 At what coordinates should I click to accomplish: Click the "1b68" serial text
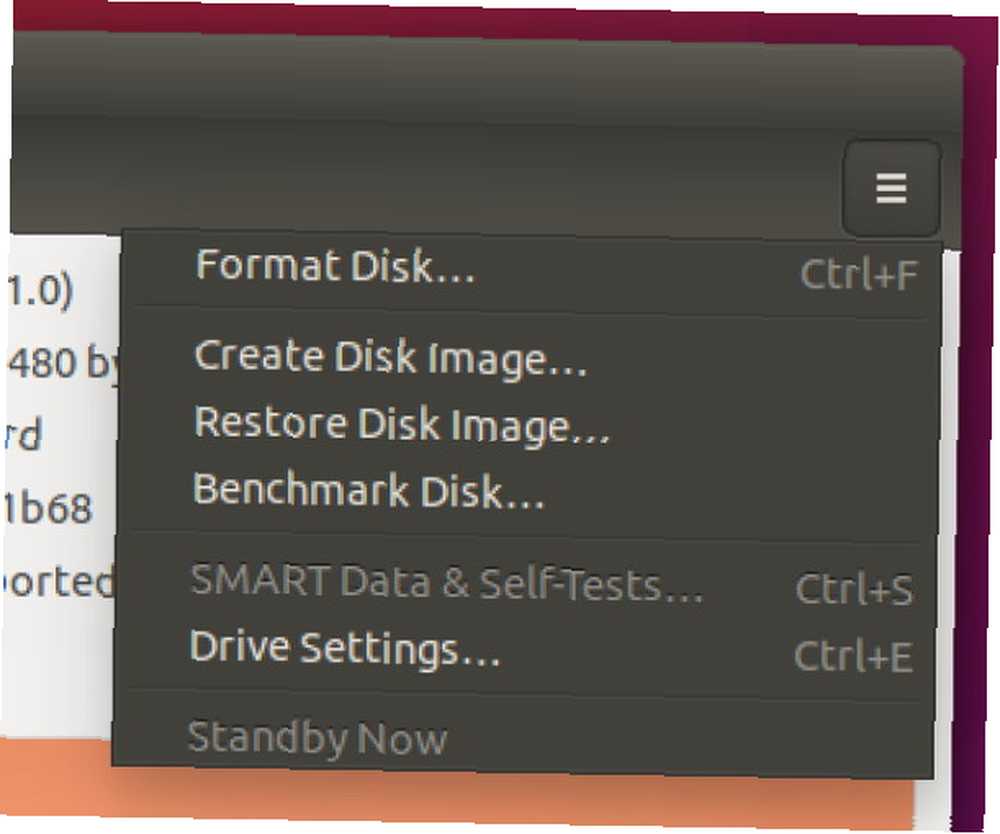tap(48, 508)
